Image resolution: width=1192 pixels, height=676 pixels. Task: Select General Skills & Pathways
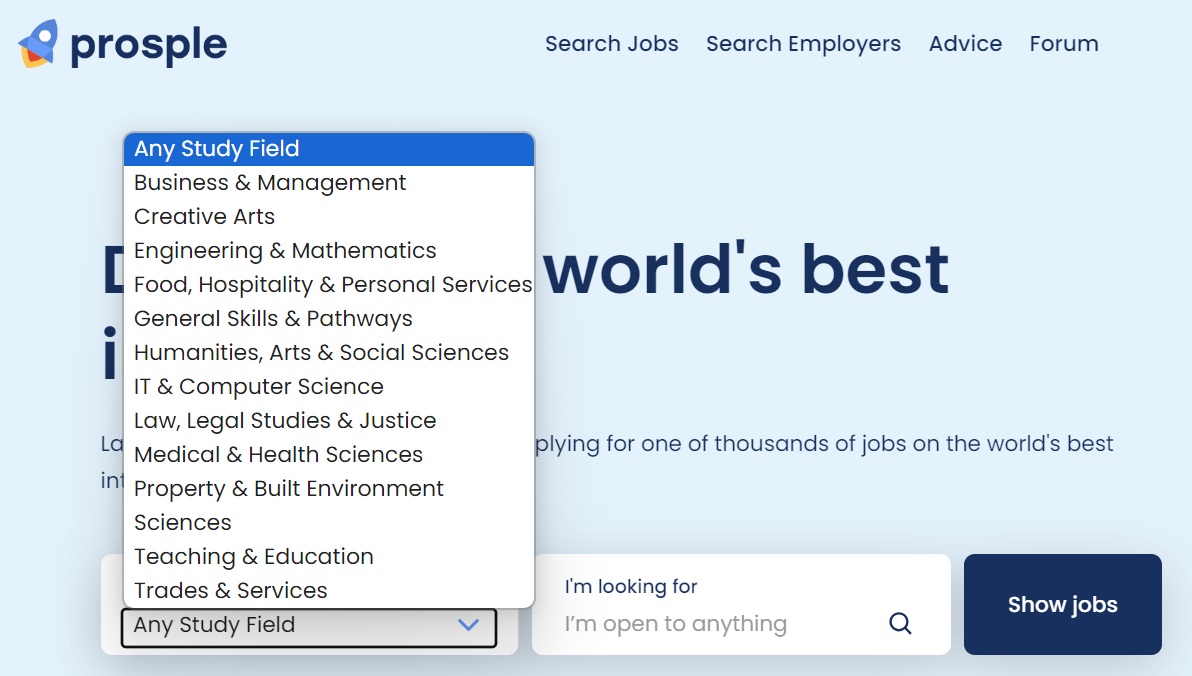pyautogui.click(x=328, y=319)
